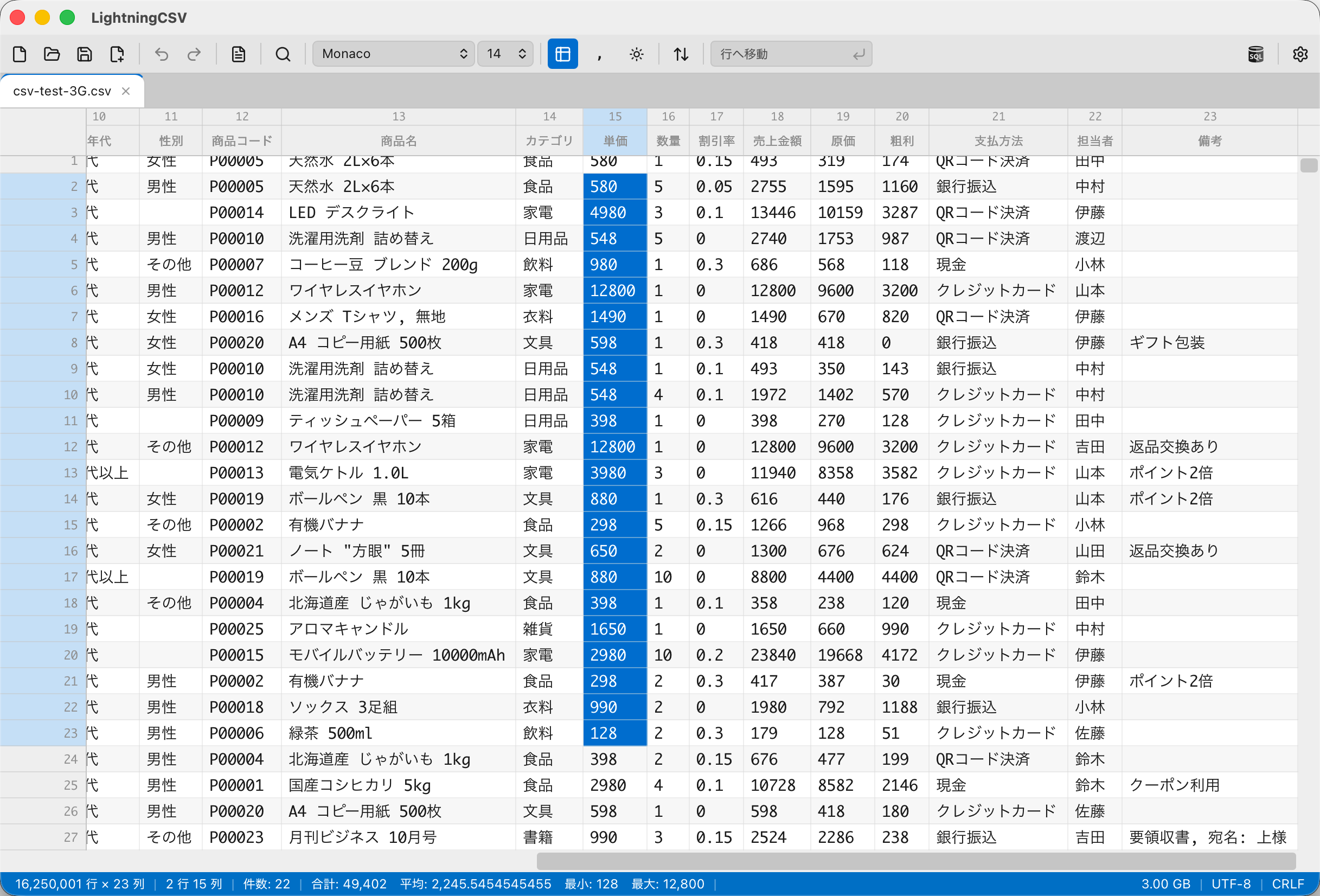
Task: Click cell 要領収書, 宛名: 上様
Action: tap(1210, 837)
